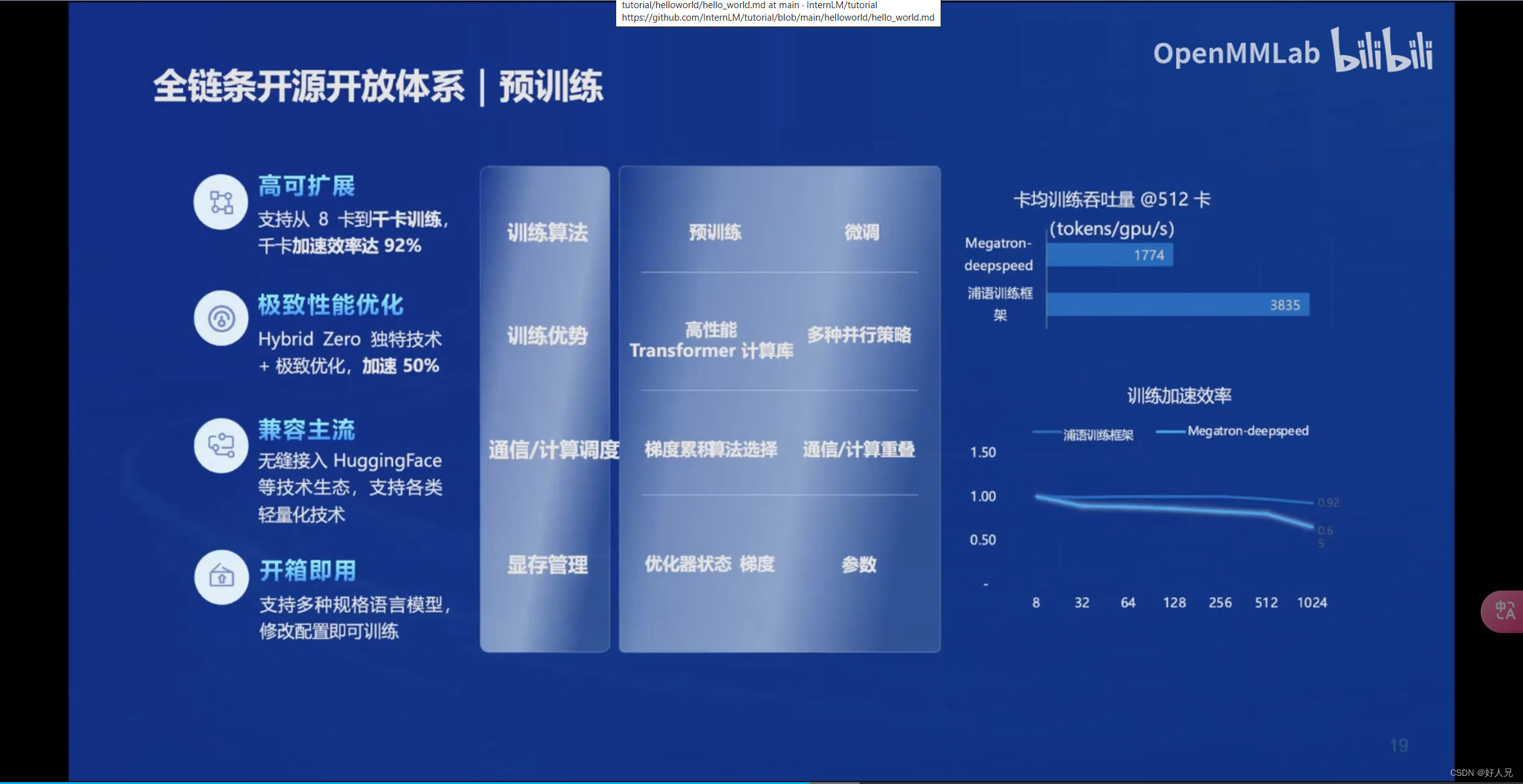
Task: Click the 开箱即用 out-of-box icon
Action: tap(221, 577)
